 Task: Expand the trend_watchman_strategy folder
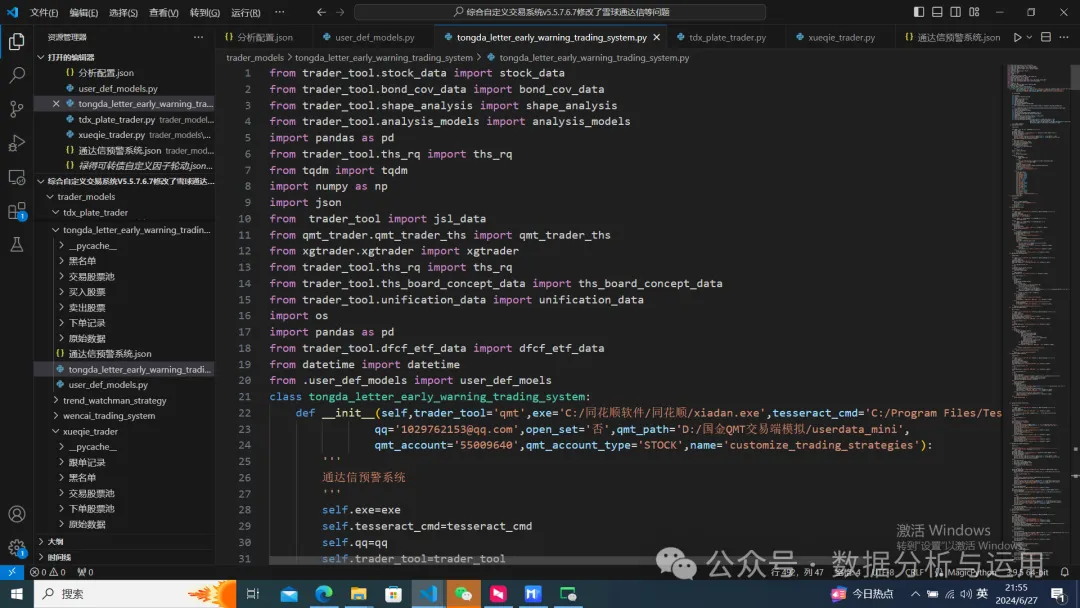pyautogui.click(x=56, y=400)
